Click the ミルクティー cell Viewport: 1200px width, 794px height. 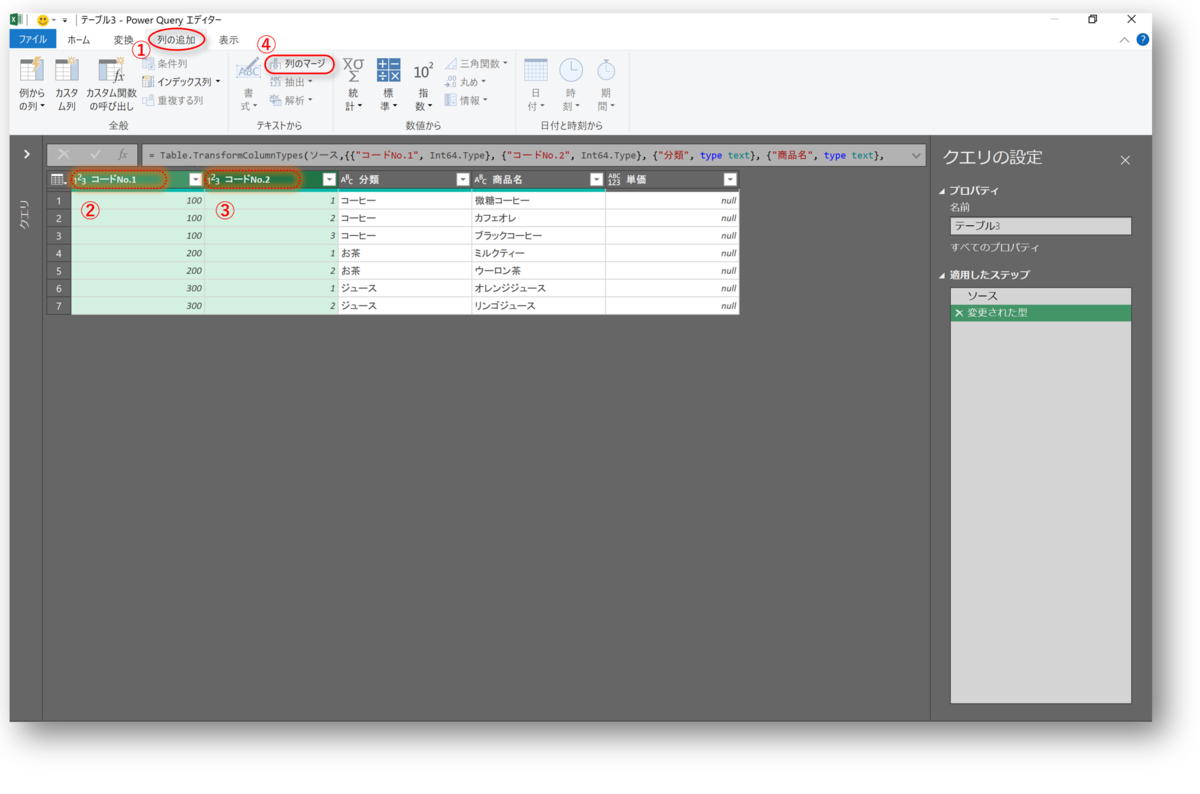pos(538,253)
